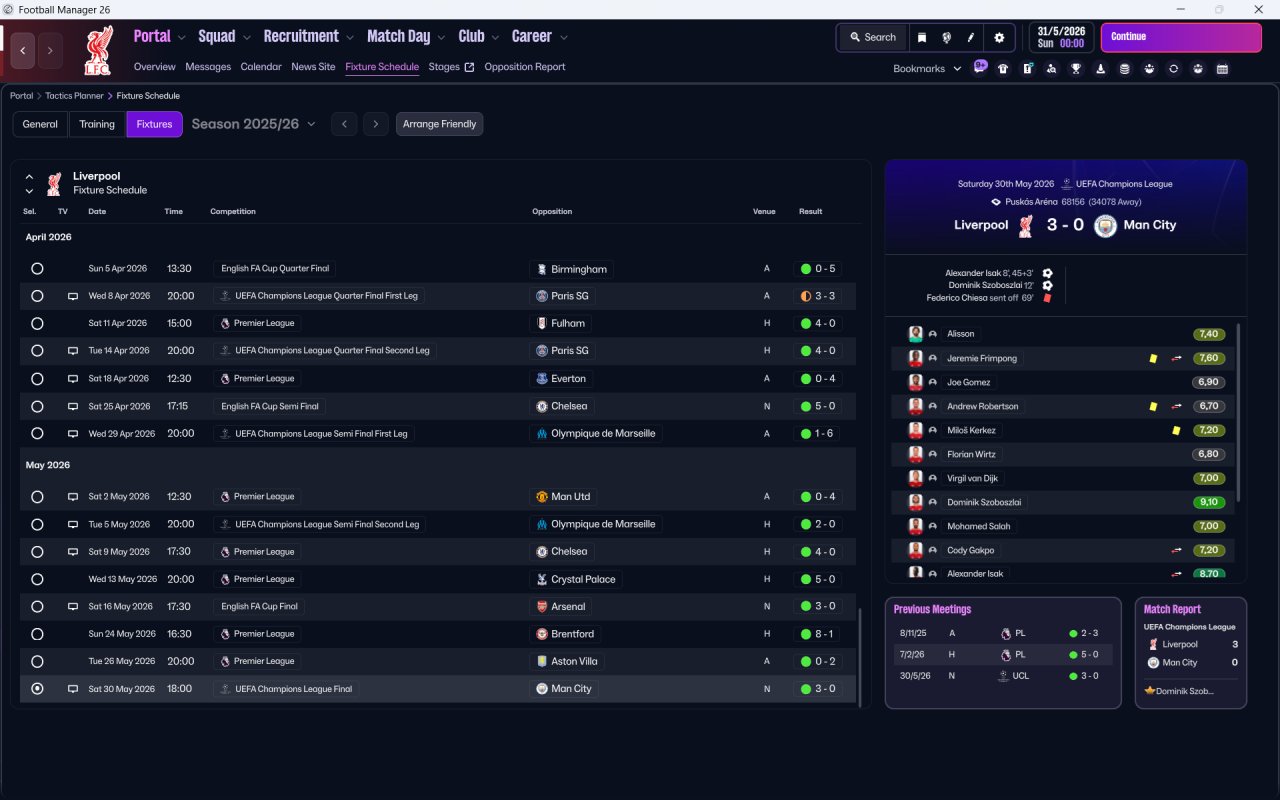Screen dimensions: 1280x800
Task: Click the coin stack finances icon
Action: coord(1124,69)
